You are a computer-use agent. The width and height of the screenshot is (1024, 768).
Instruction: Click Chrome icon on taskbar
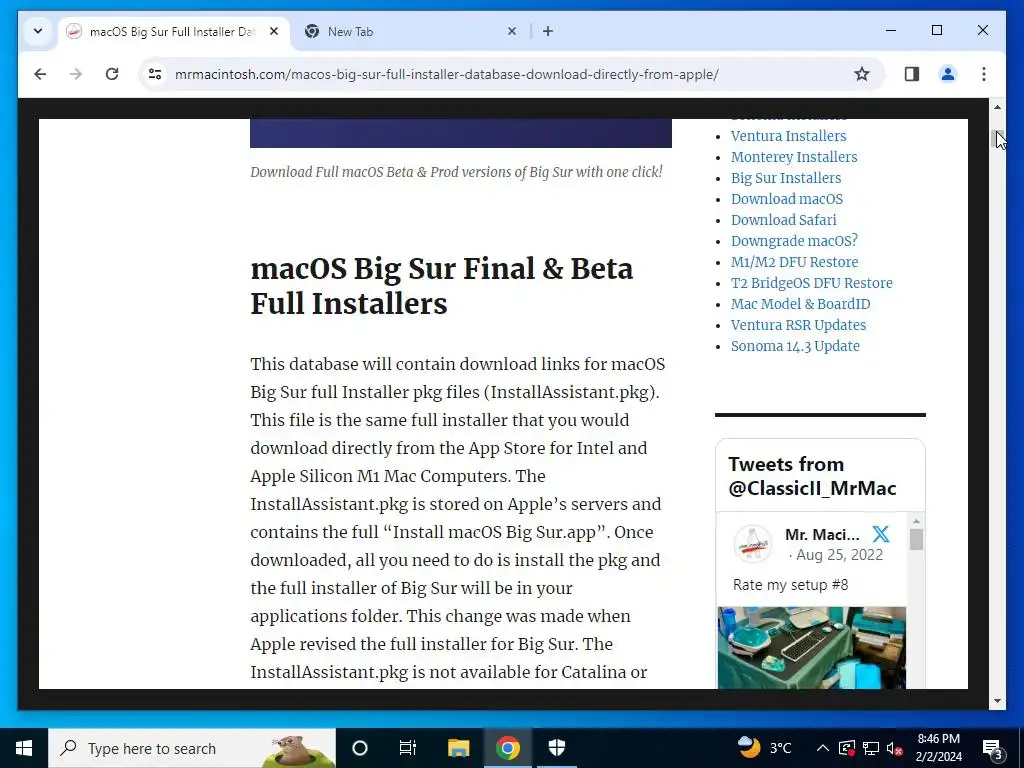tap(507, 748)
